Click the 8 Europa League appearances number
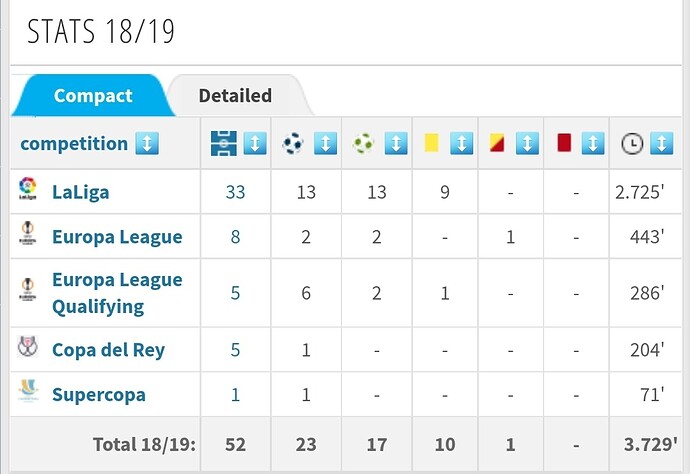690x474 pixels. pyautogui.click(x=235, y=237)
